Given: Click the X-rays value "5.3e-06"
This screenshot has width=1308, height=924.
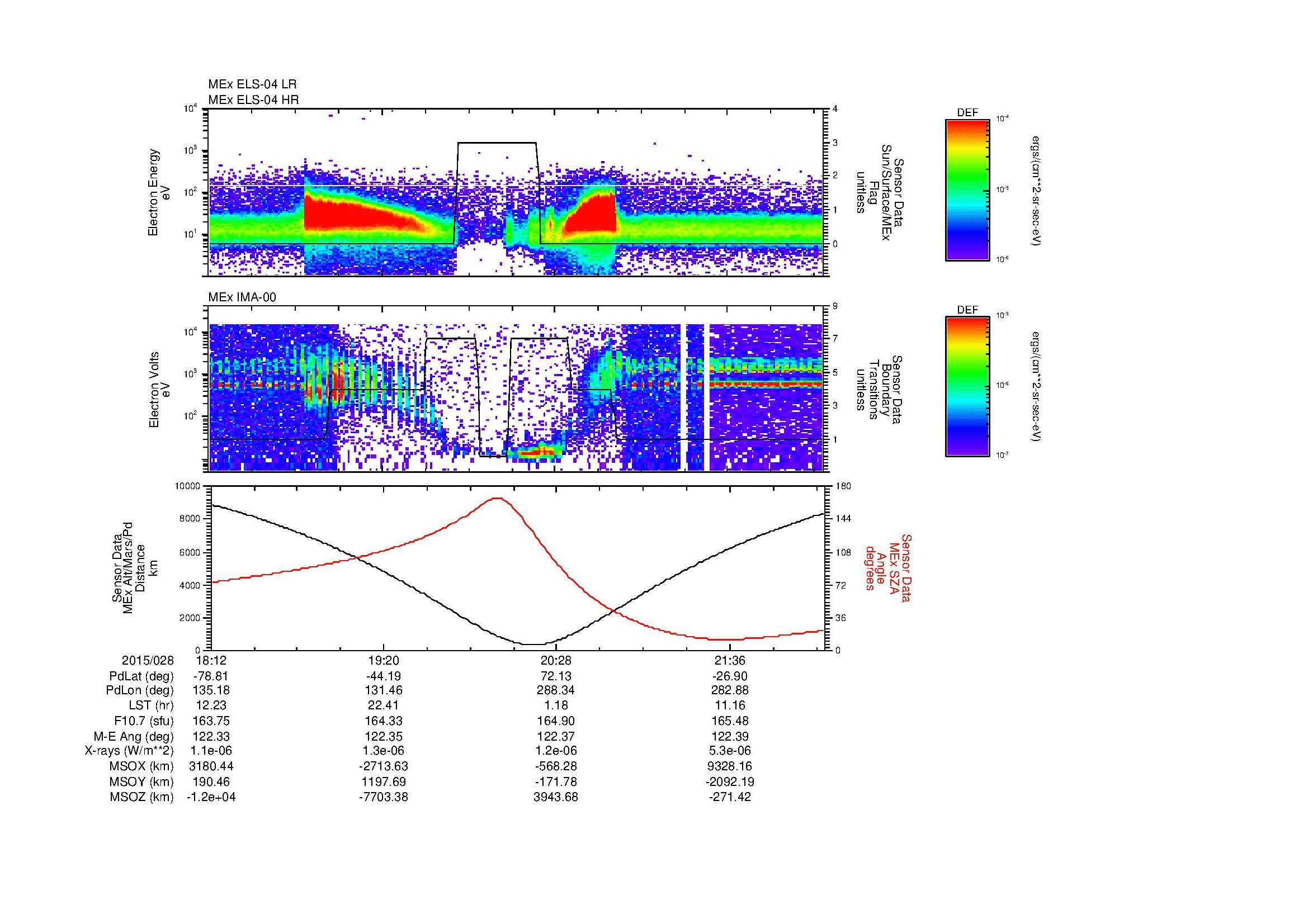Looking at the screenshot, I should [730, 751].
